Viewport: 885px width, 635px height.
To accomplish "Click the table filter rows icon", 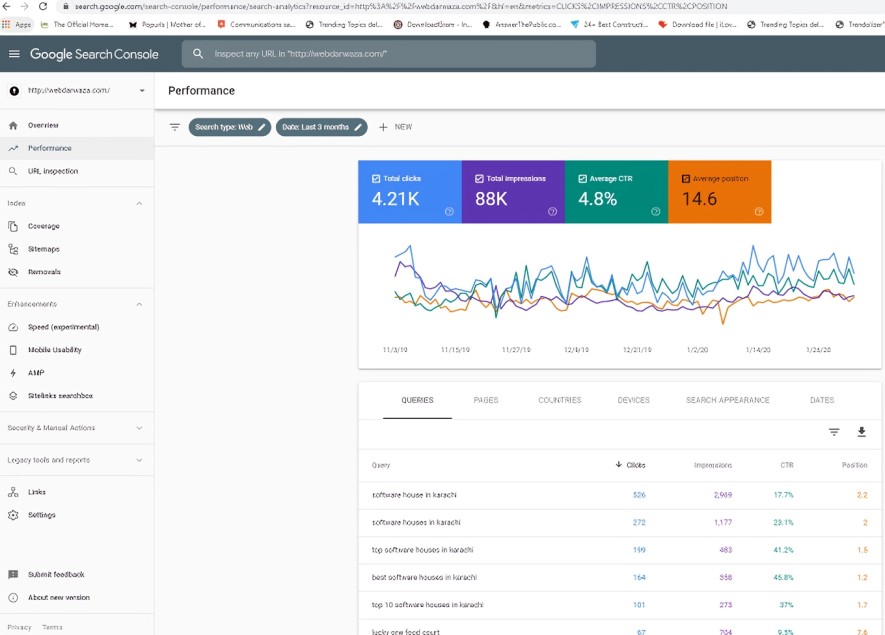I will click(834, 432).
